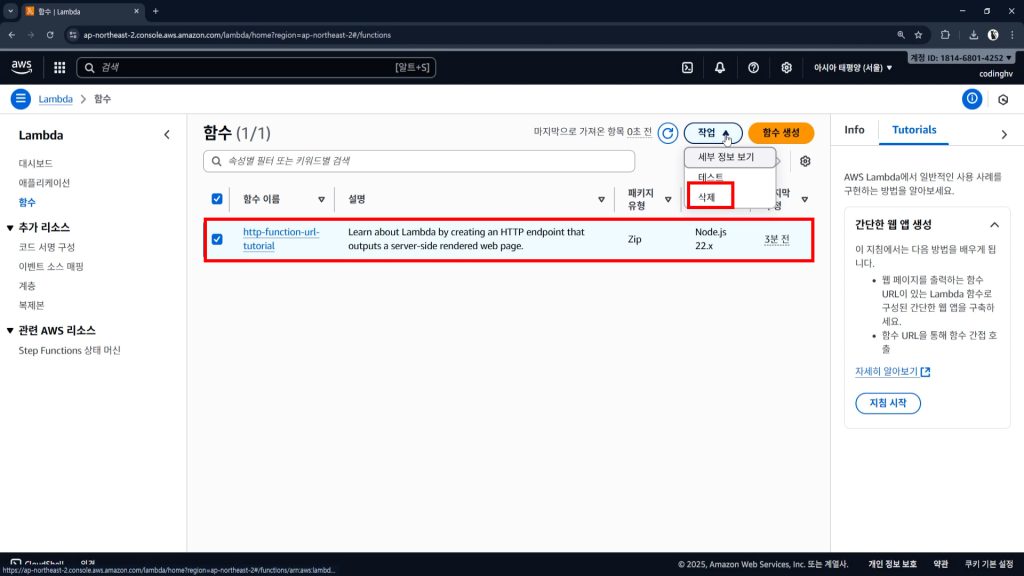Open the http-function-url-tutorial function link
This screenshot has width=1024, height=576.
281,239
